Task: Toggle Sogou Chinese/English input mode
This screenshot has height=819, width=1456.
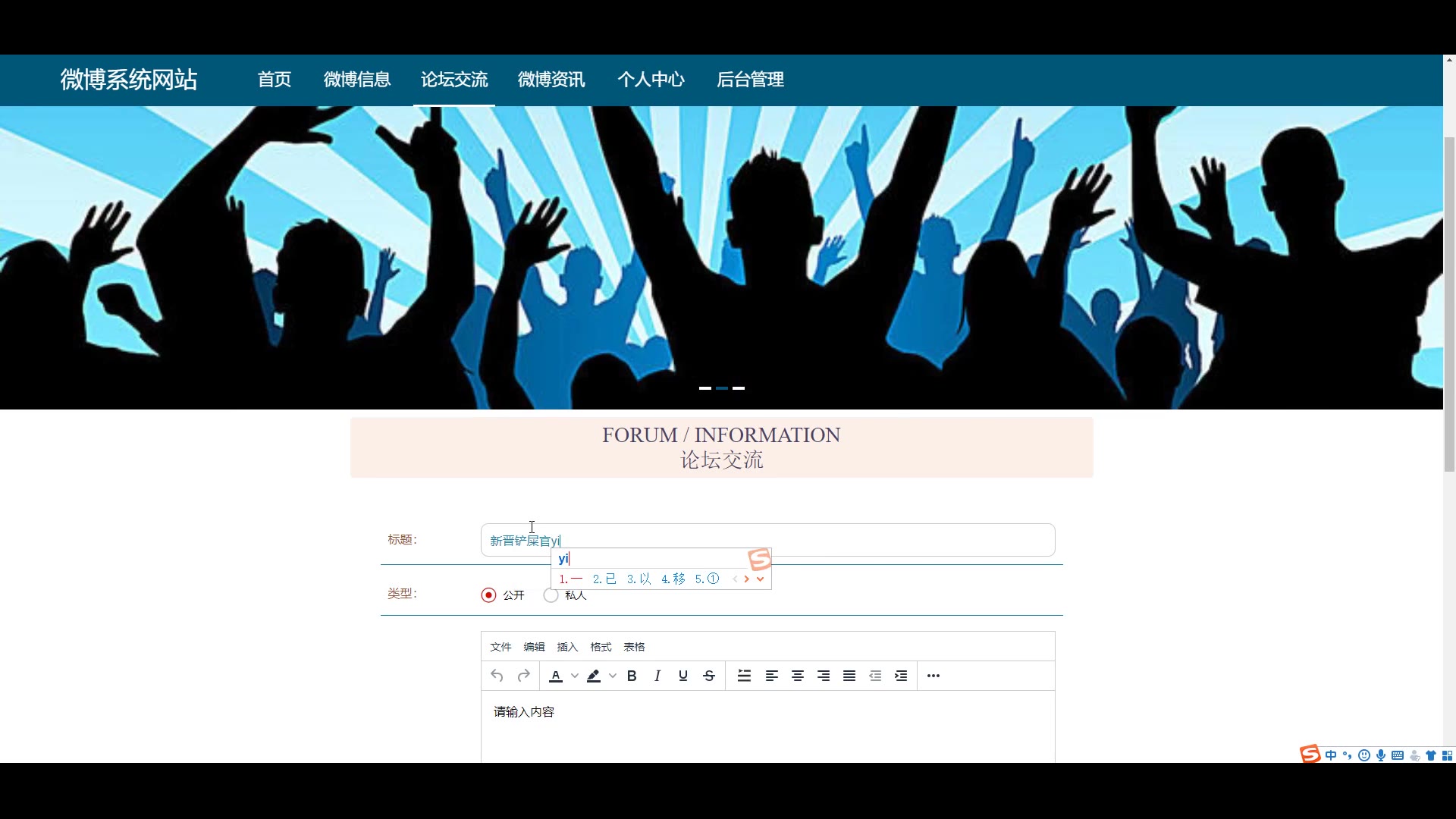Action: (x=1331, y=755)
